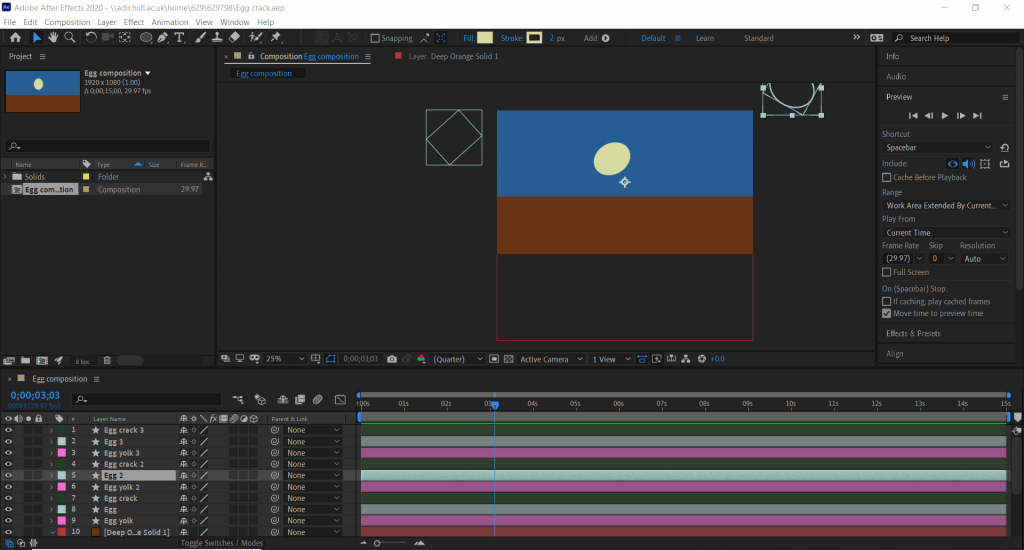Hide the Egg yolk 3 layer

[x=8, y=452]
